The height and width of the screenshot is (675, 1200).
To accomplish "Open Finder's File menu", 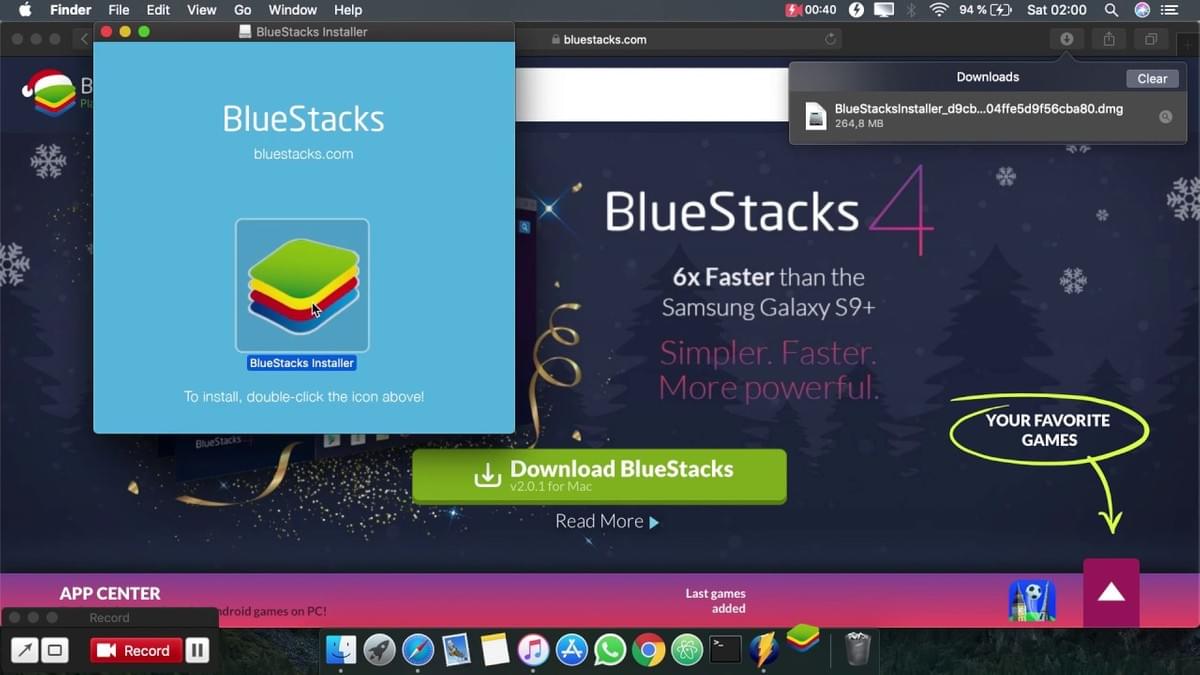I will [x=118, y=10].
